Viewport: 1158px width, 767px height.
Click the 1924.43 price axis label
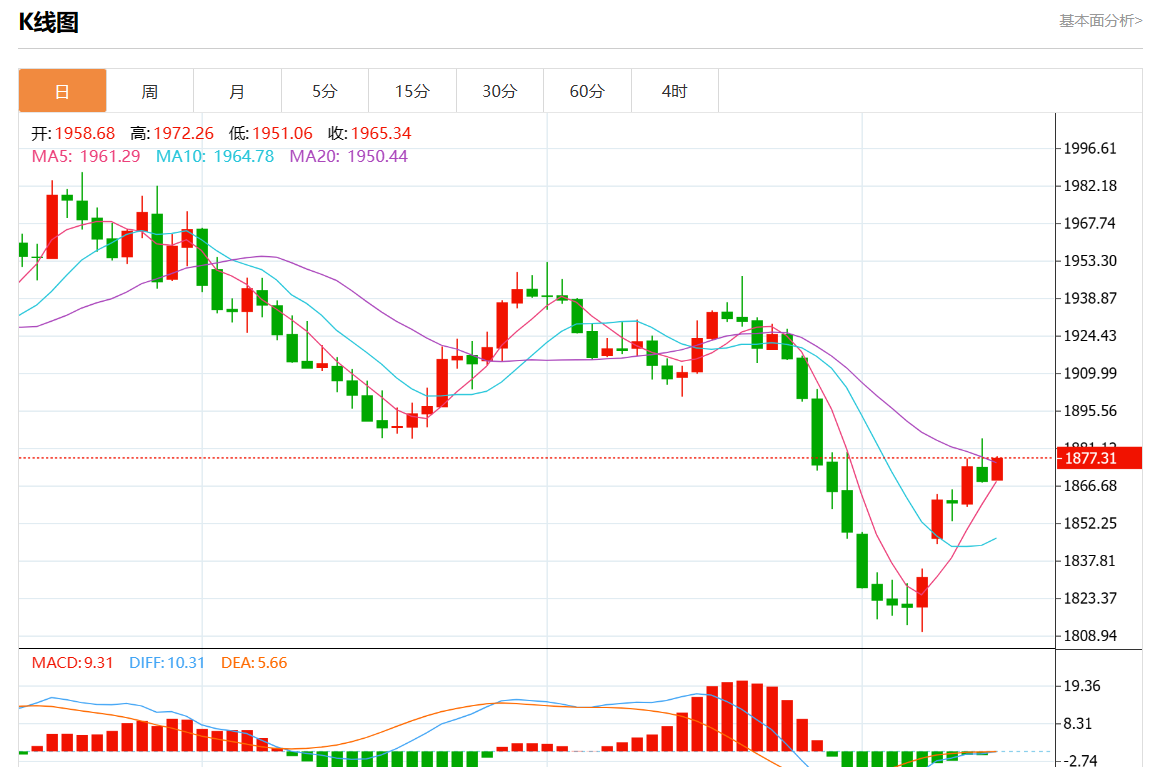click(1090, 336)
